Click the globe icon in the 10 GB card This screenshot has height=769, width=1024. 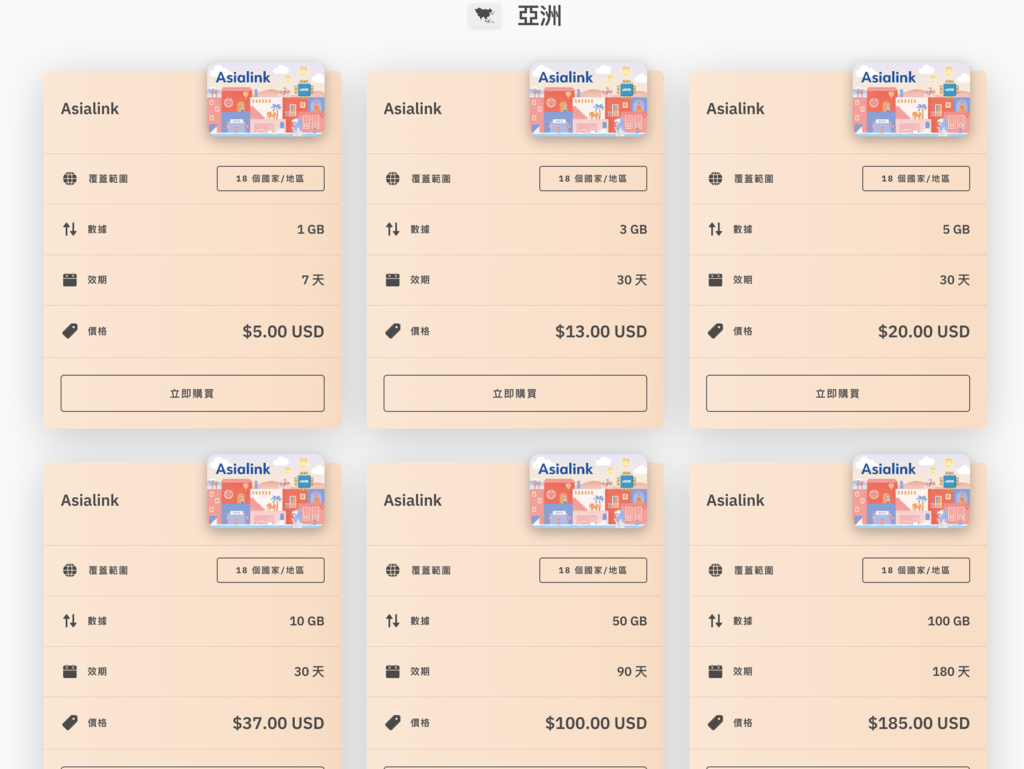tap(70, 570)
